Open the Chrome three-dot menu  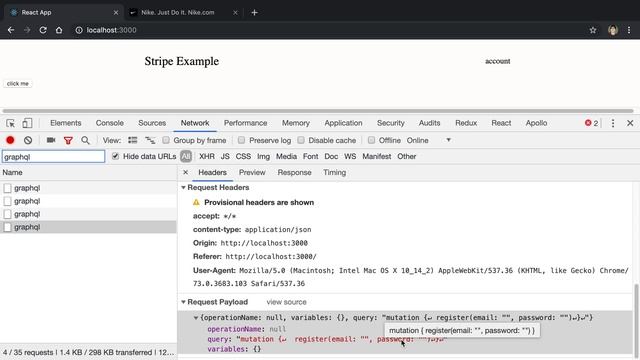click(x=629, y=30)
